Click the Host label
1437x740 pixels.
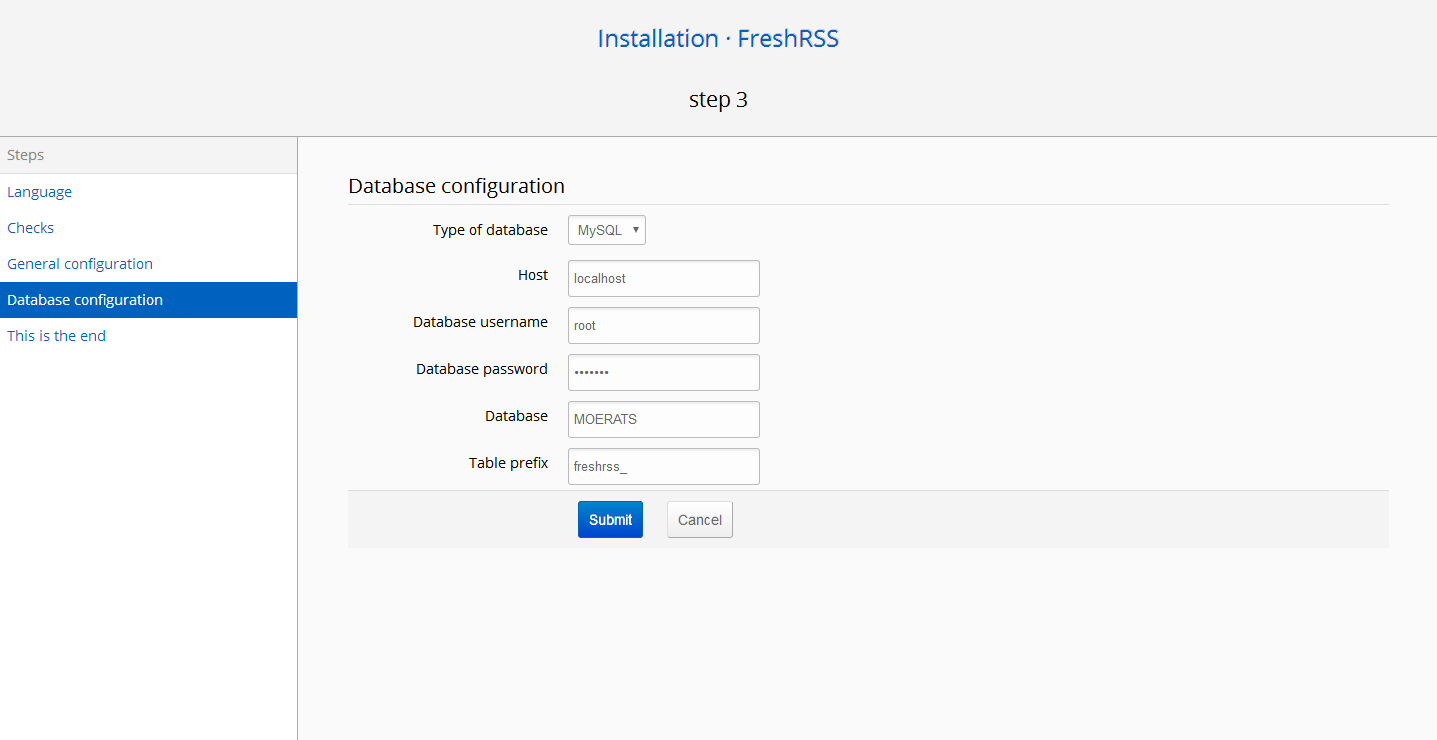(x=533, y=275)
